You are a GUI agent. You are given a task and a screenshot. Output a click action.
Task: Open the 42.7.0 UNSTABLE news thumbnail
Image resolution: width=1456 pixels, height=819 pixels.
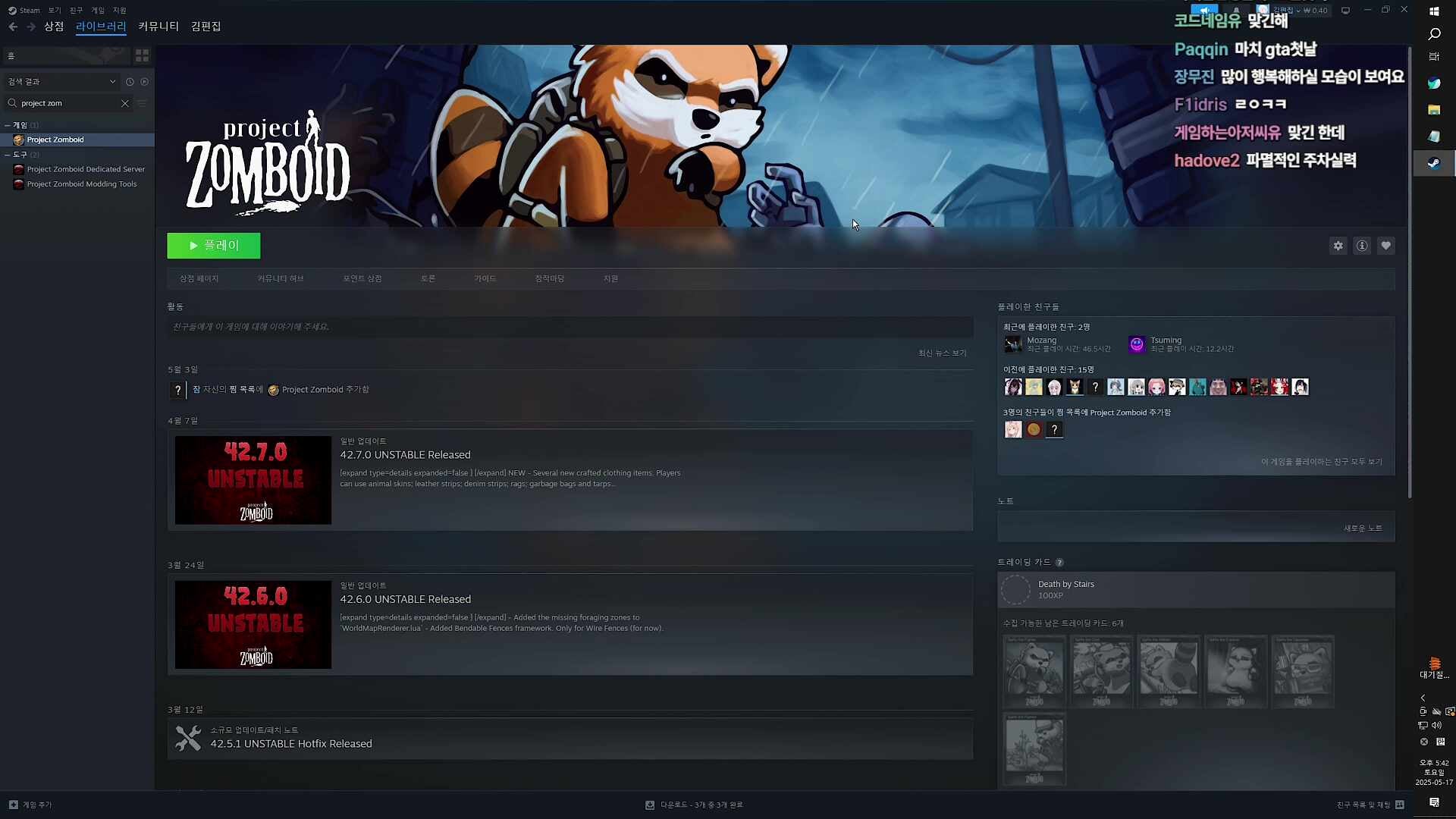point(253,480)
